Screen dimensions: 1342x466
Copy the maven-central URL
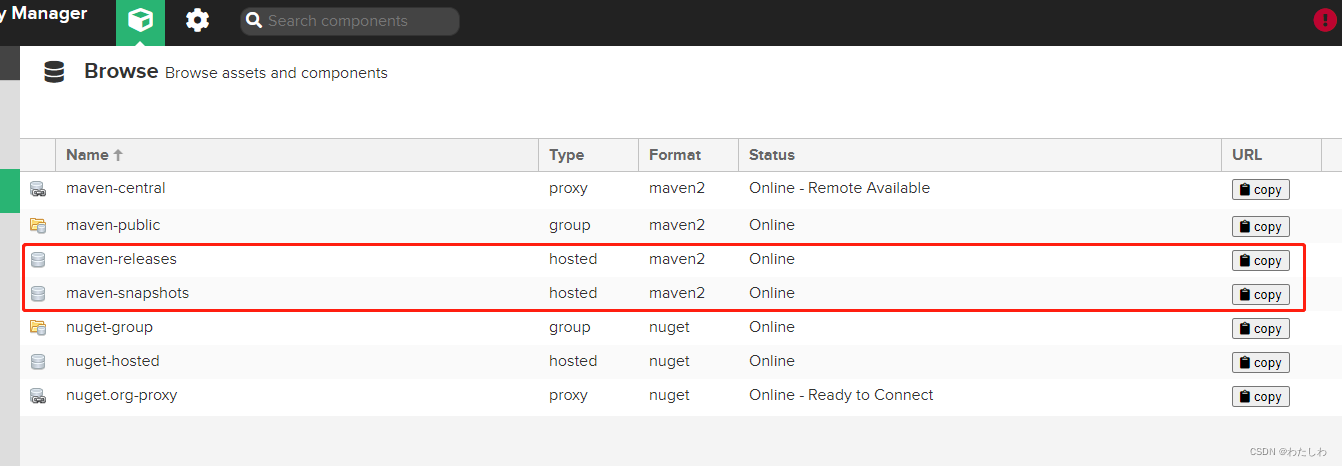(x=1260, y=190)
